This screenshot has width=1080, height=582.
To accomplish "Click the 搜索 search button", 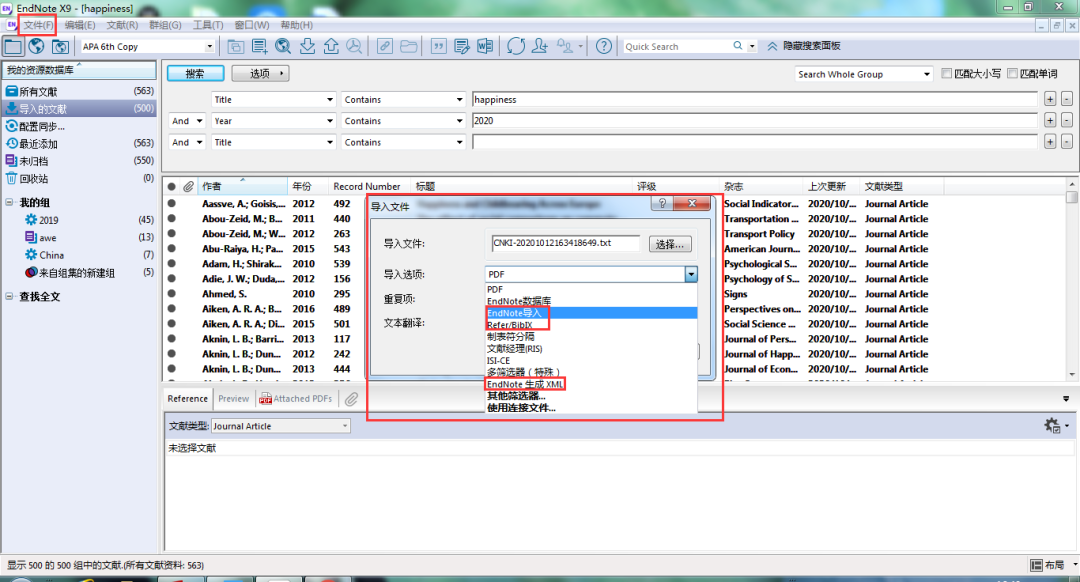I will (x=195, y=73).
